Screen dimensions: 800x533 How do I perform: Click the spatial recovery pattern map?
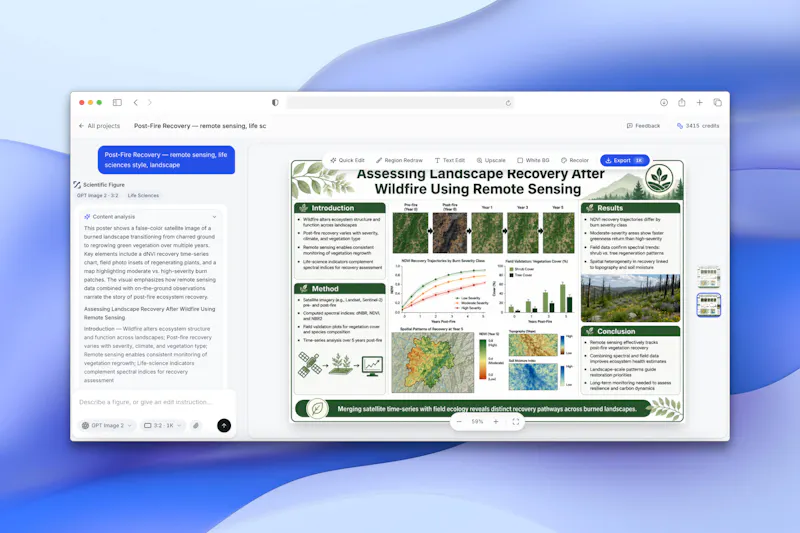click(433, 361)
